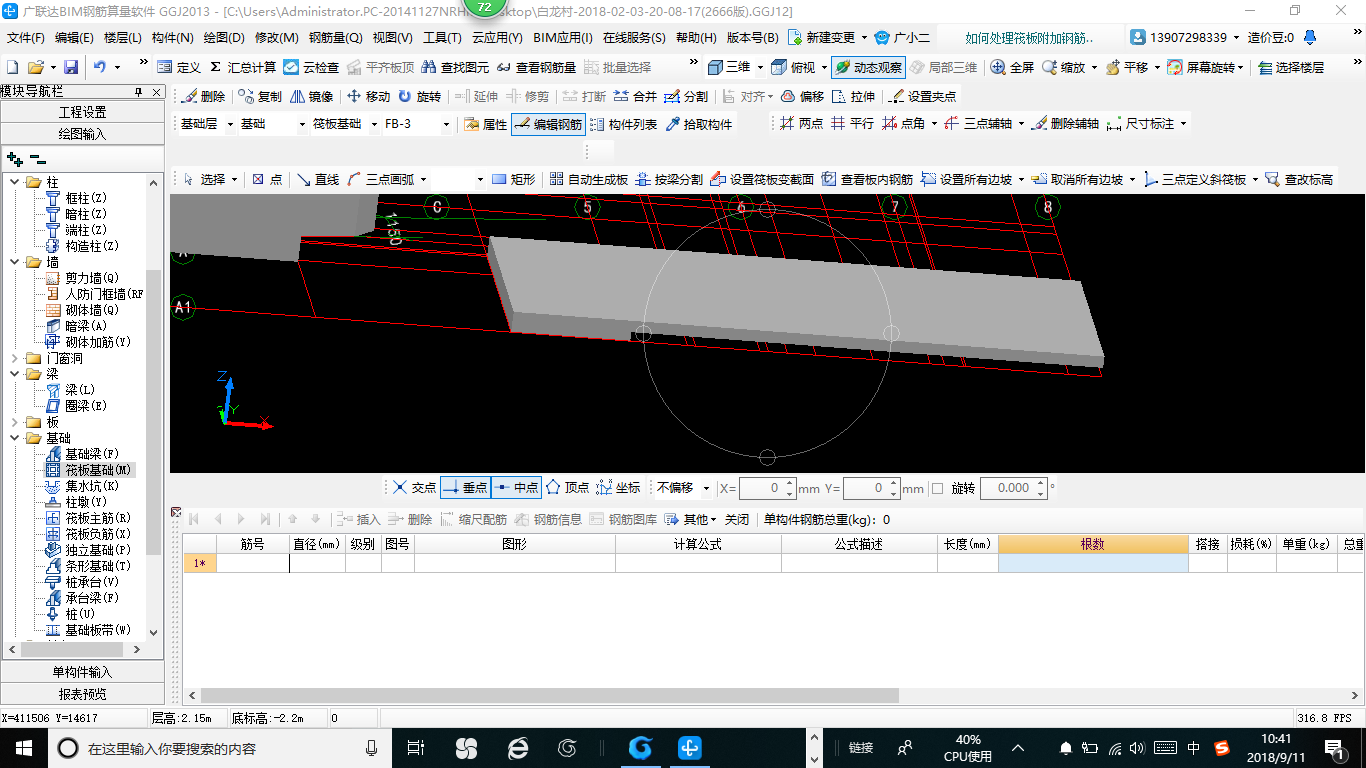
Task: Open Task View on the taskbar
Action: (415, 747)
